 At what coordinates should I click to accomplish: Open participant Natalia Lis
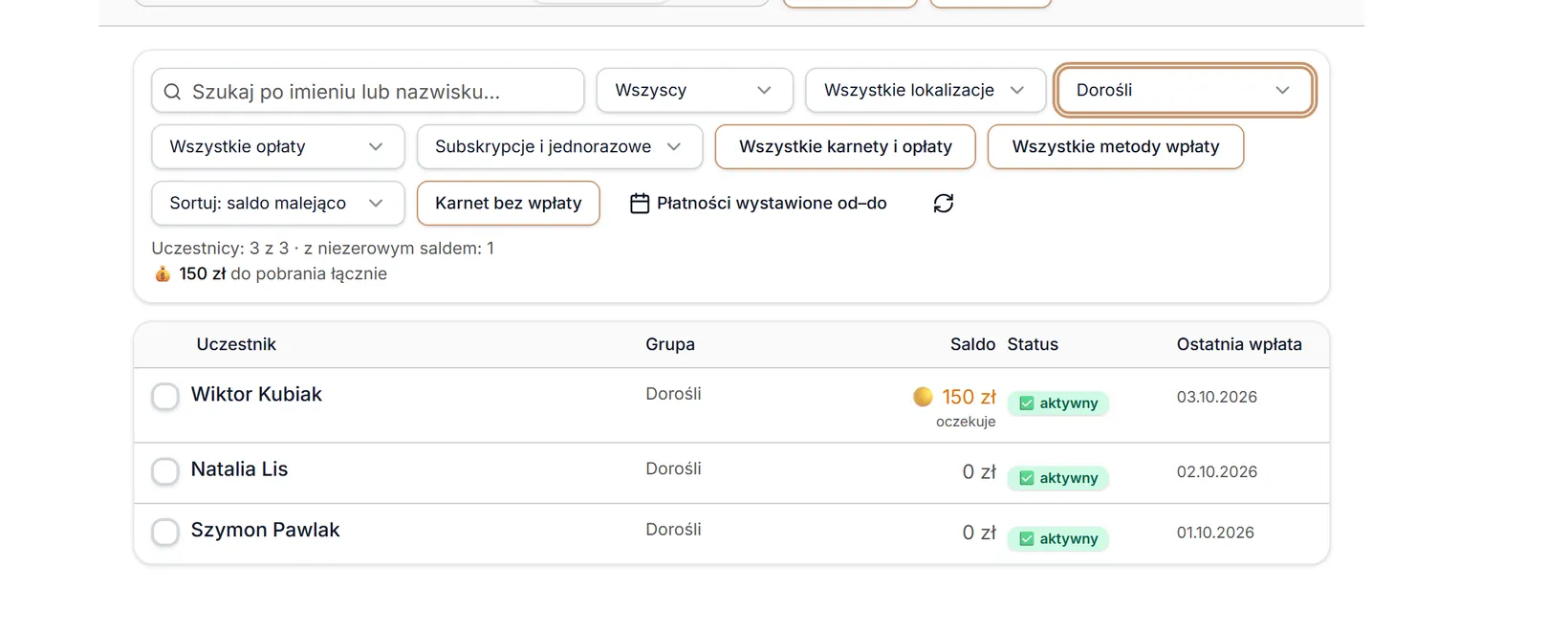239,469
